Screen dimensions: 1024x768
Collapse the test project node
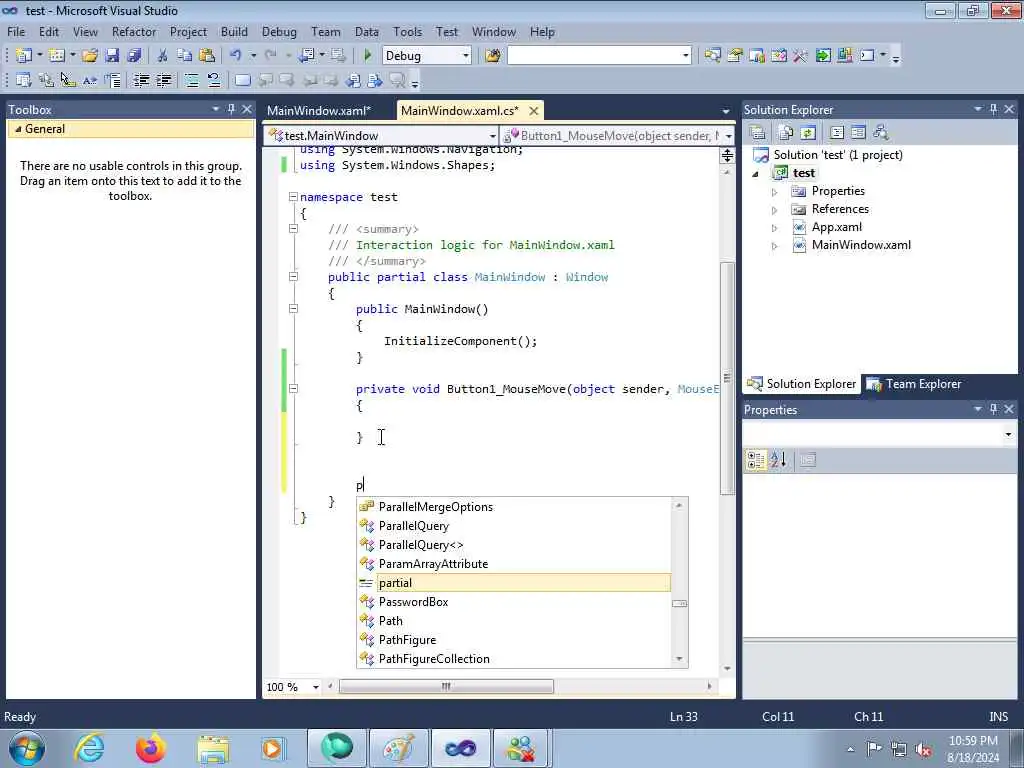point(756,174)
